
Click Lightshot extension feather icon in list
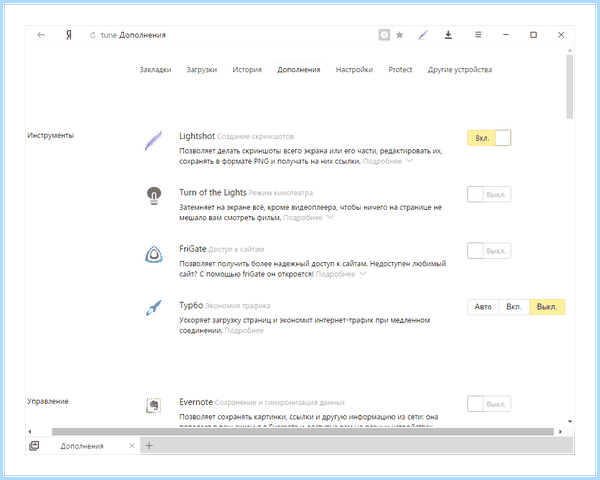153,140
